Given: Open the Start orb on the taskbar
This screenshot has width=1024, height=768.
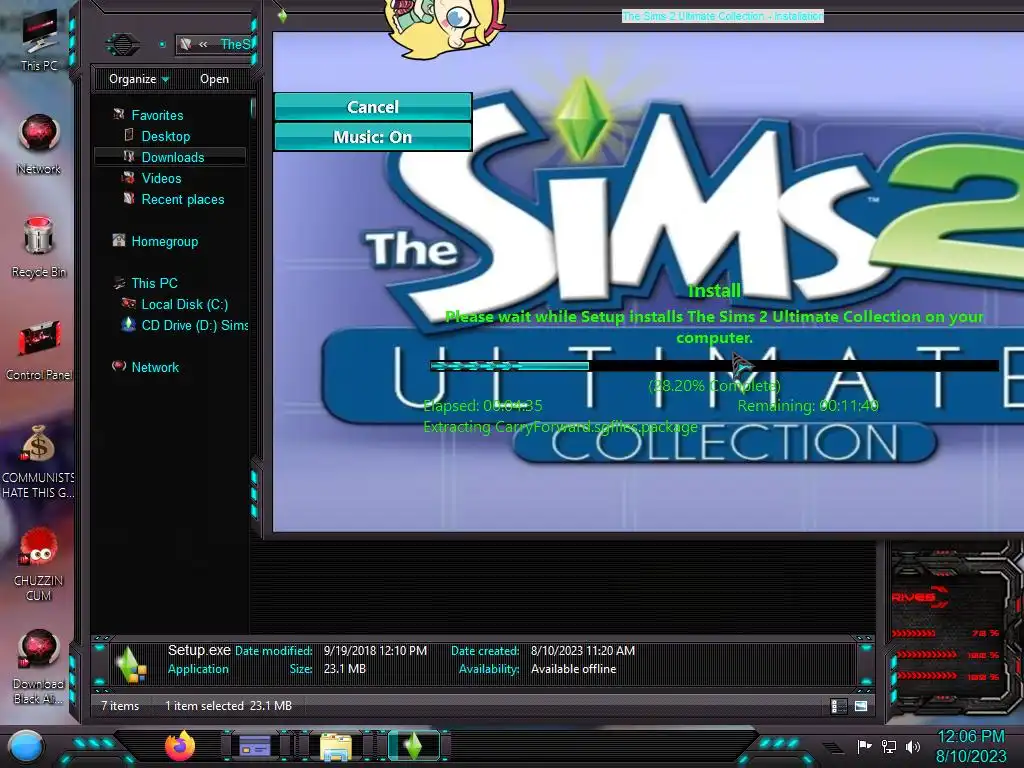Looking at the screenshot, I should [25, 746].
